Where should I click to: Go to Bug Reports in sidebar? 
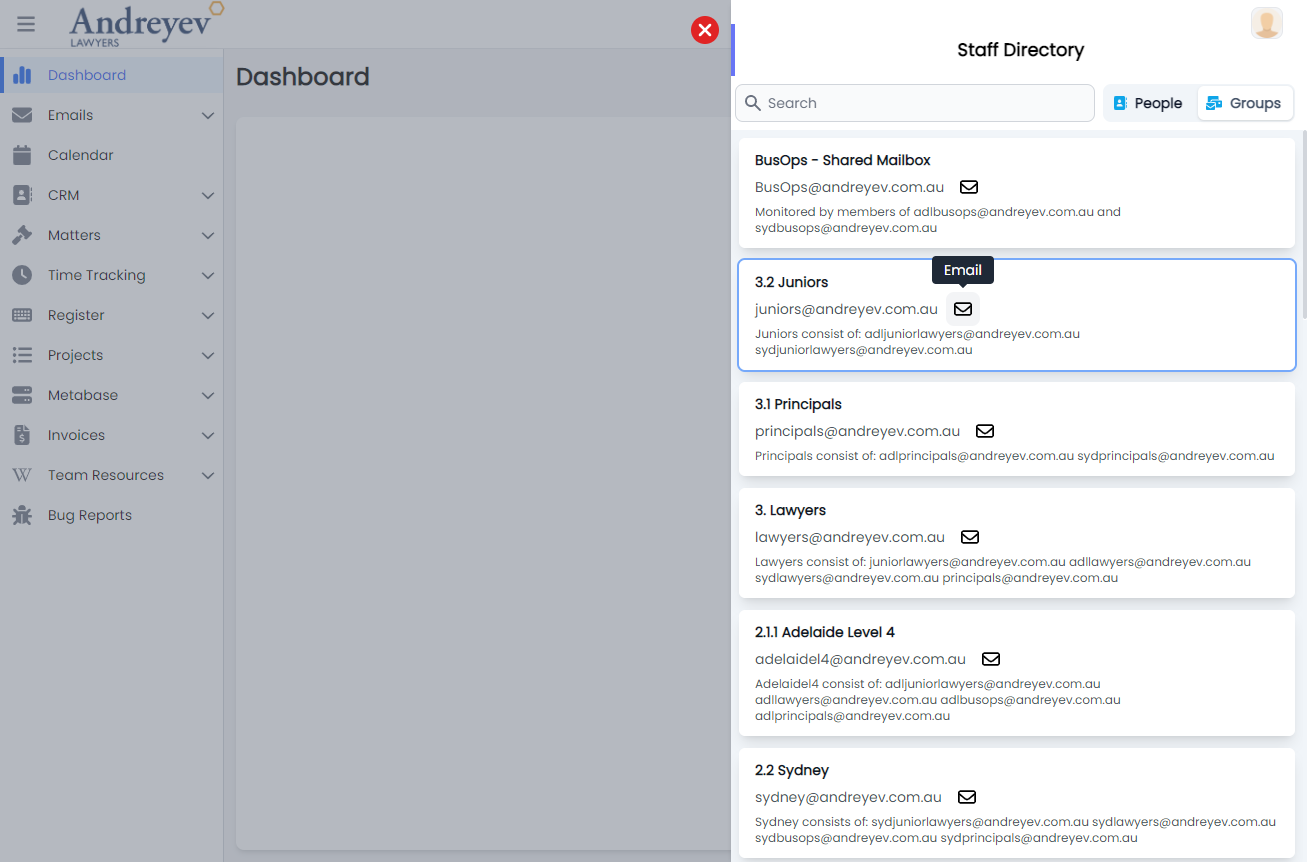(89, 515)
